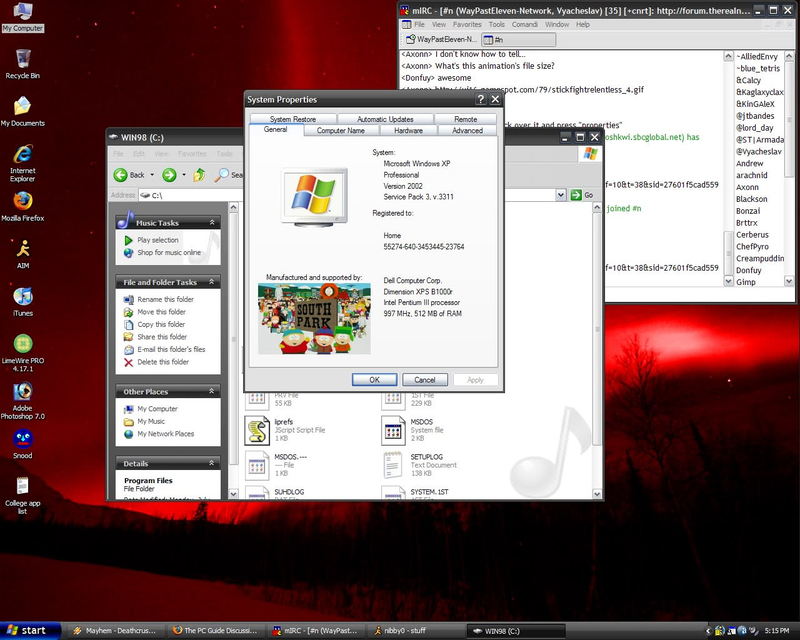Click OK in System Properties
Image resolution: width=800 pixels, height=640 pixels.
pyautogui.click(x=374, y=380)
